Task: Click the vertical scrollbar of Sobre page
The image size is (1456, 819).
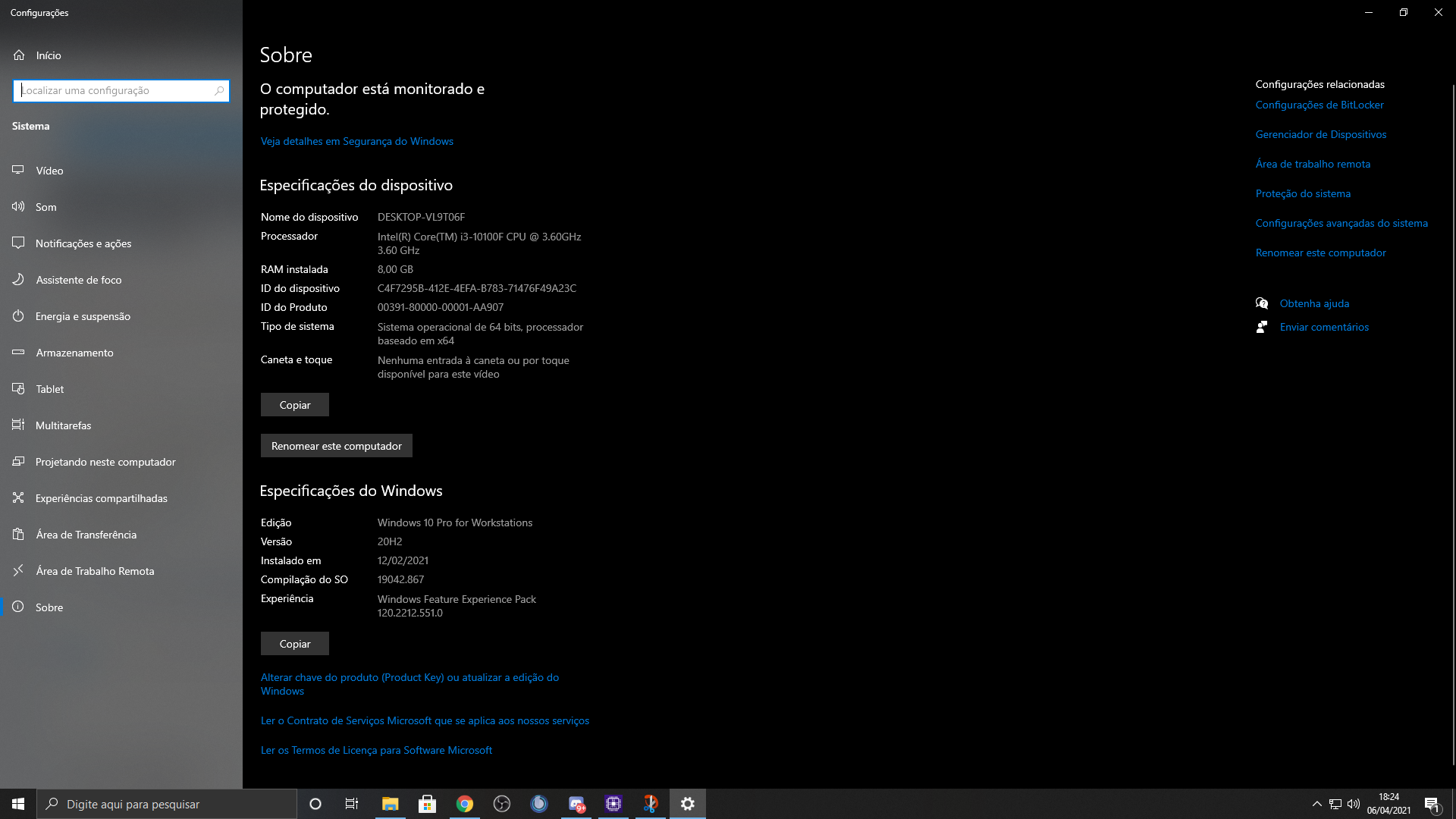Action: click(x=1452, y=425)
